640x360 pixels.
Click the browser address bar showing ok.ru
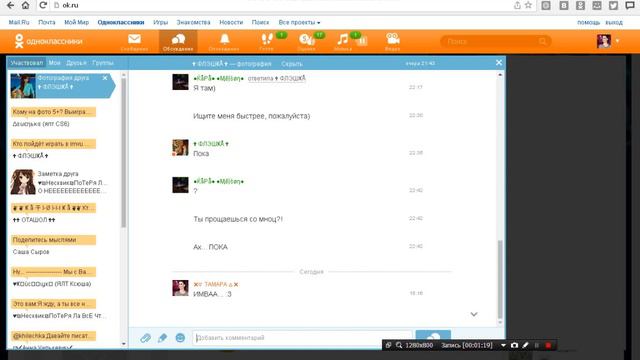pos(282,5)
